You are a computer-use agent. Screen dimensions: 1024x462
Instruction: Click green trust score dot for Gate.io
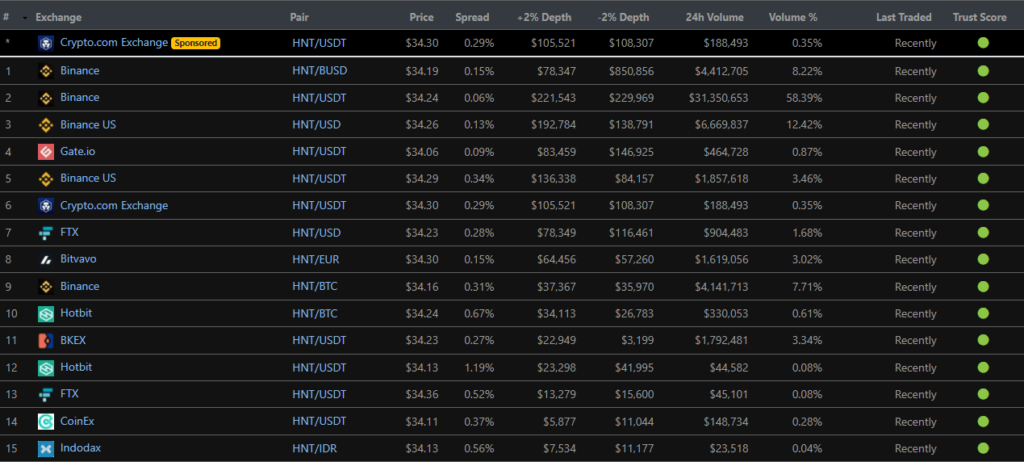pyautogui.click(x=983, y=152)
